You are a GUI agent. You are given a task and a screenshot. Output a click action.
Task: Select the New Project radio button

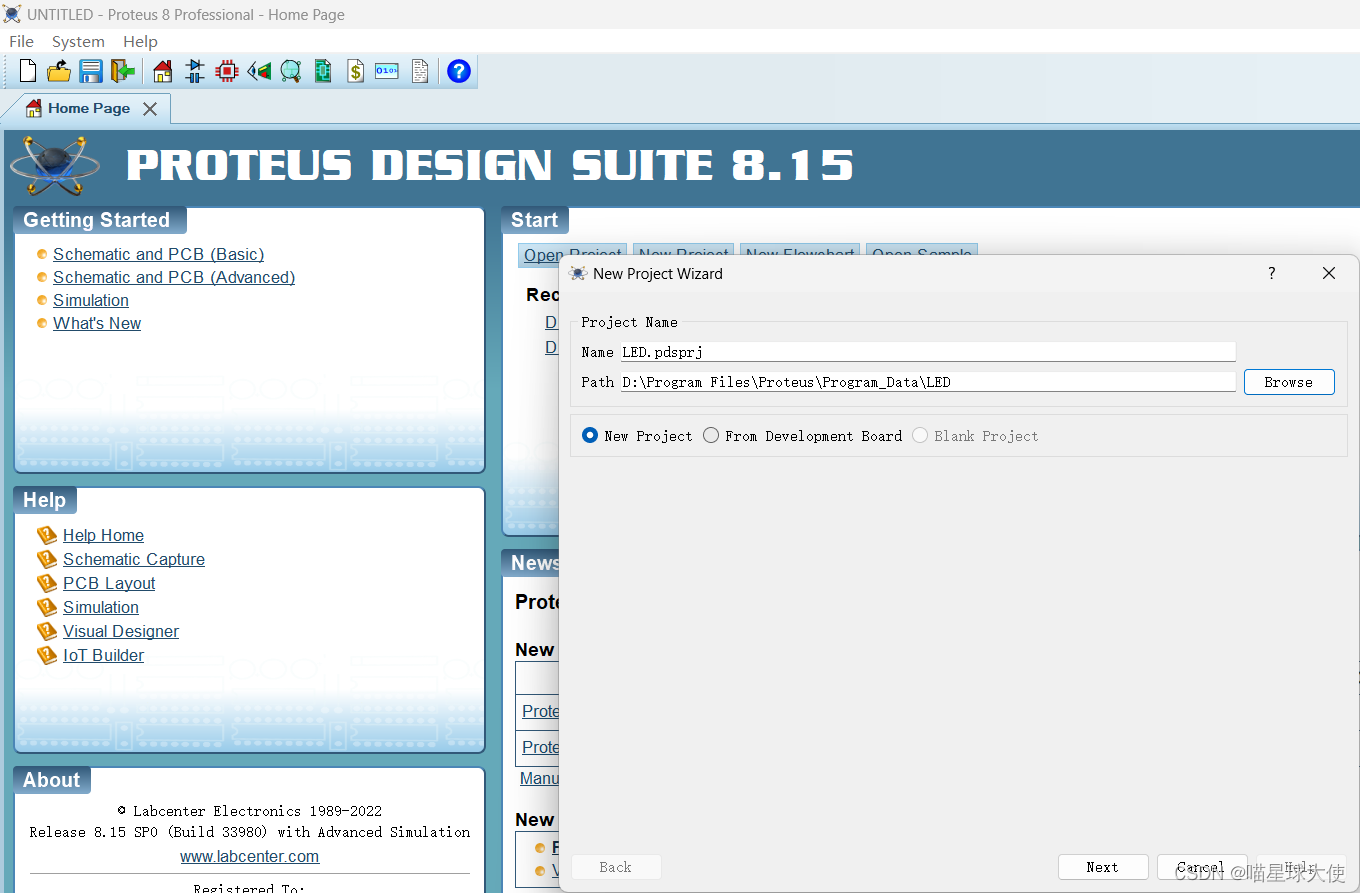coord(589,435)
